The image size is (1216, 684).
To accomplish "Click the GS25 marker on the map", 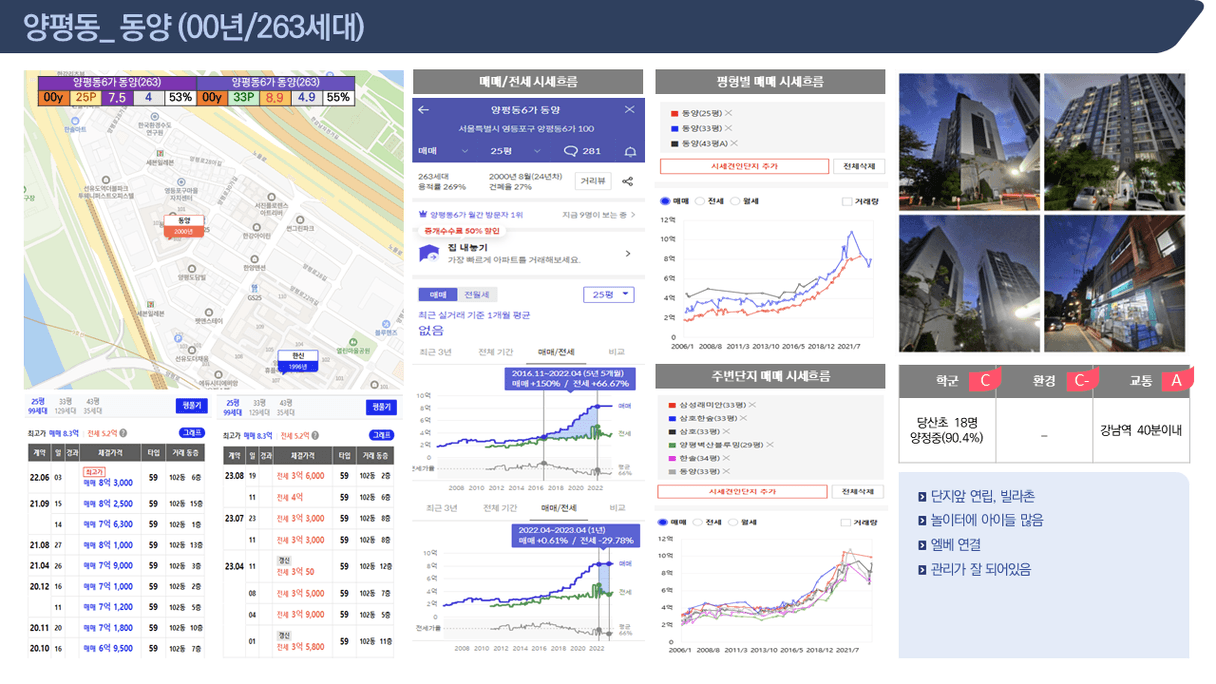I will click(254, 293).
